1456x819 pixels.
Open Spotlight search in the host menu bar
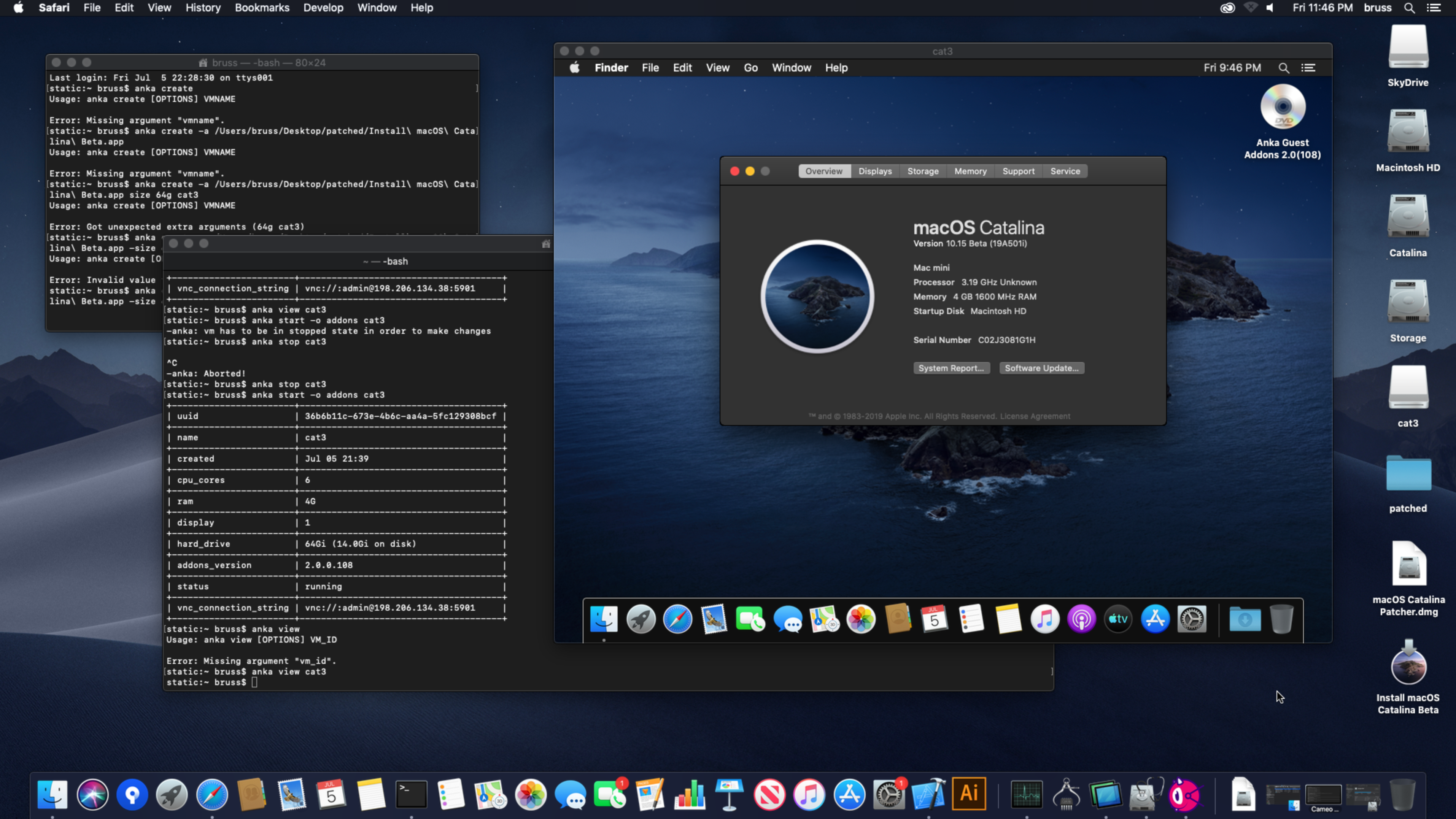pos(1409,8)
